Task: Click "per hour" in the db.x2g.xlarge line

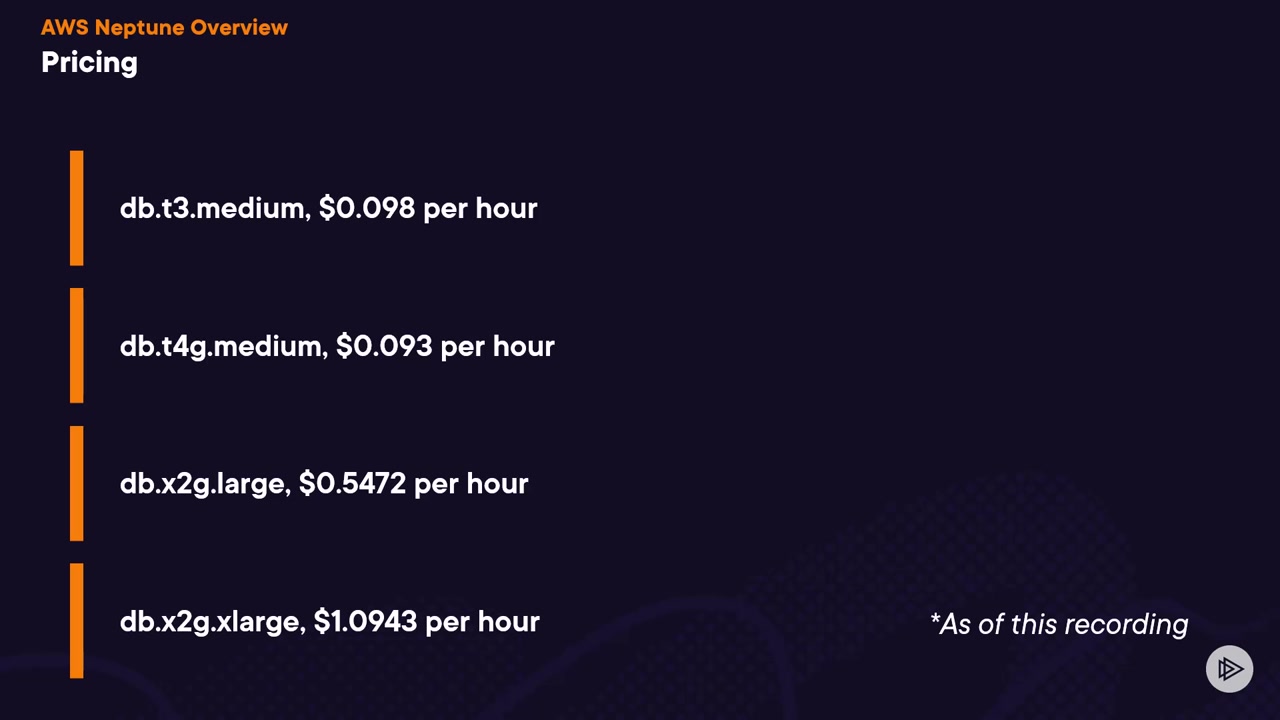Action: click(482, 621)
